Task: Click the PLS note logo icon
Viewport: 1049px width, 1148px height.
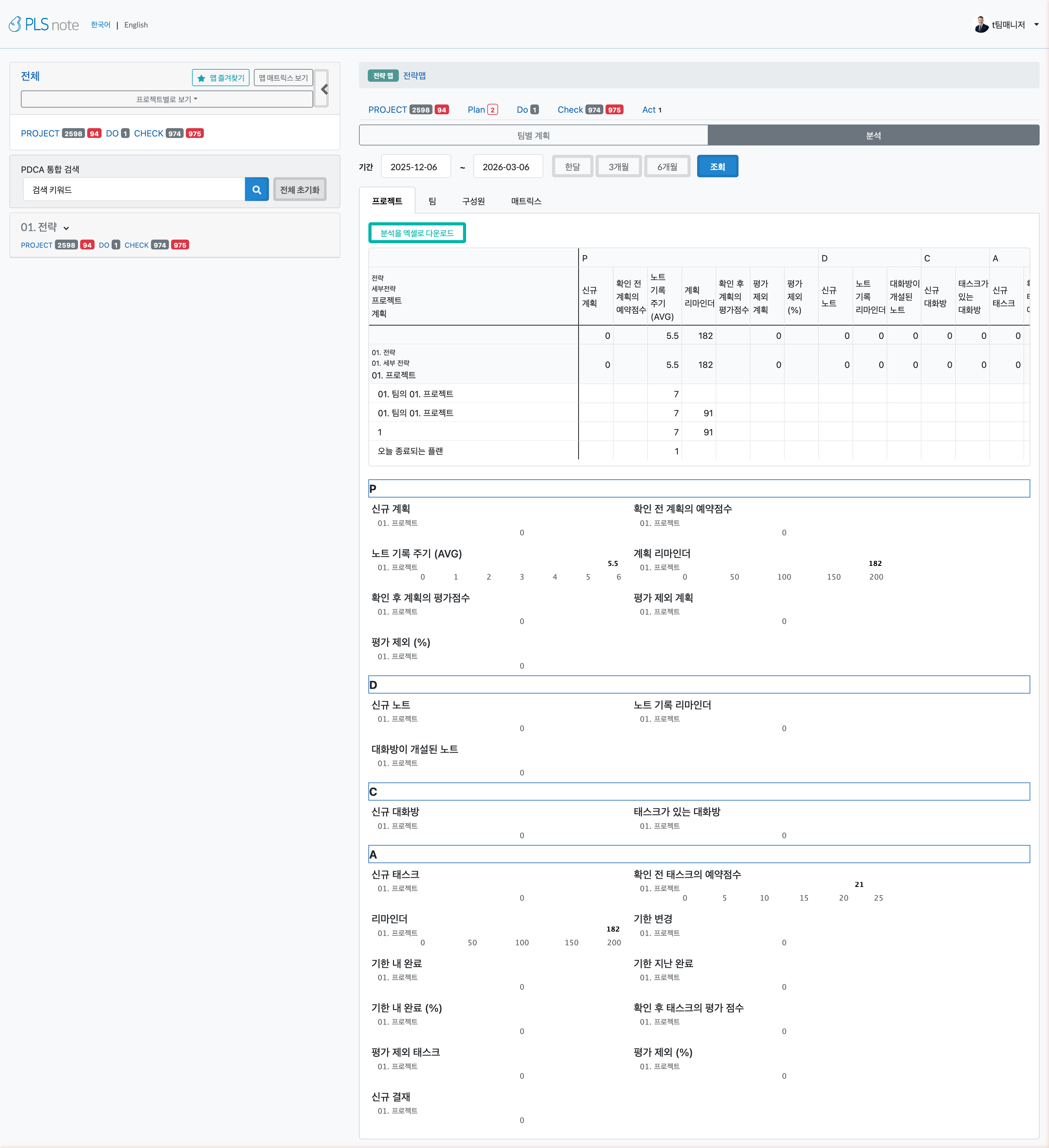Action: [x=15, y=24]
